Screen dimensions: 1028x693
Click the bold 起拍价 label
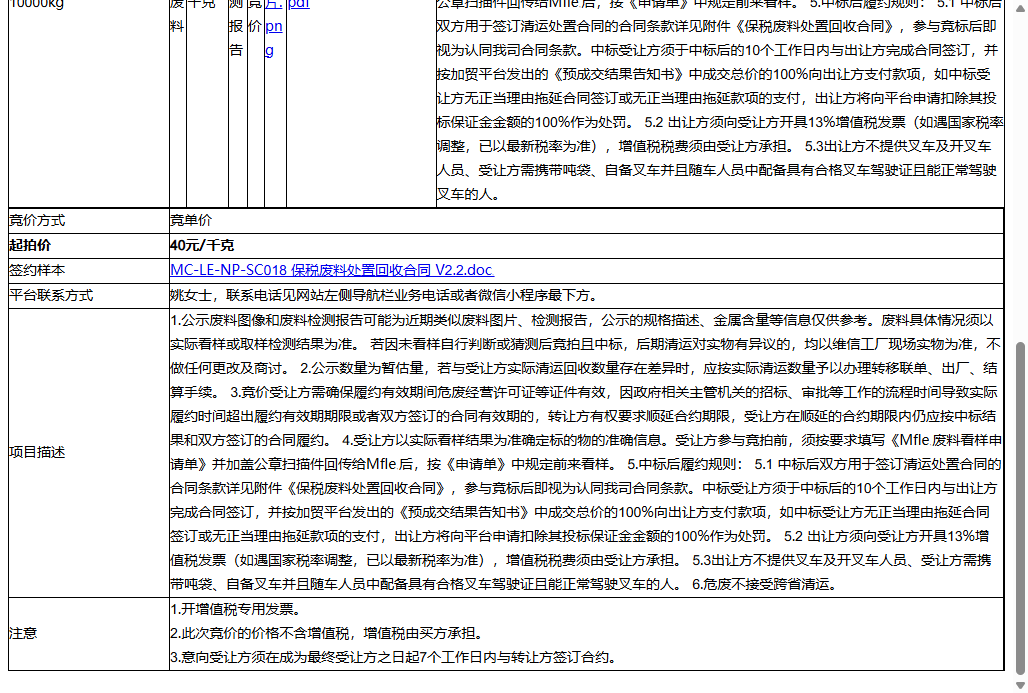coord(30,245)
